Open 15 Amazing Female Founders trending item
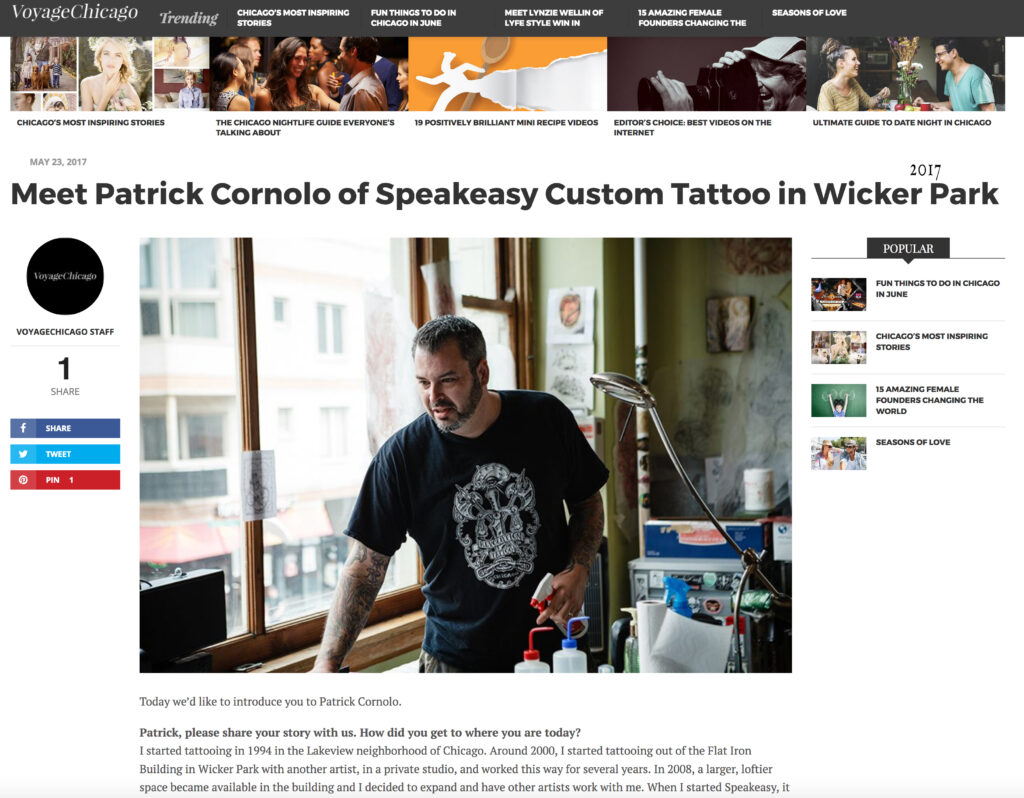This screenshot has height=798, width=1024. (692, 18)
